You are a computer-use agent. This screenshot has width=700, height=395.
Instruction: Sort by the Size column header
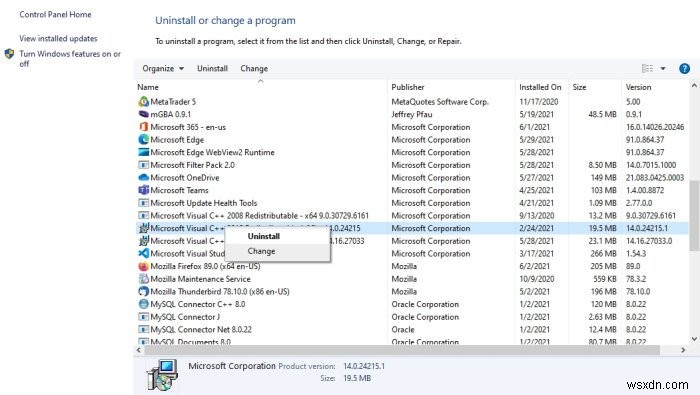(x=579, y=87)
